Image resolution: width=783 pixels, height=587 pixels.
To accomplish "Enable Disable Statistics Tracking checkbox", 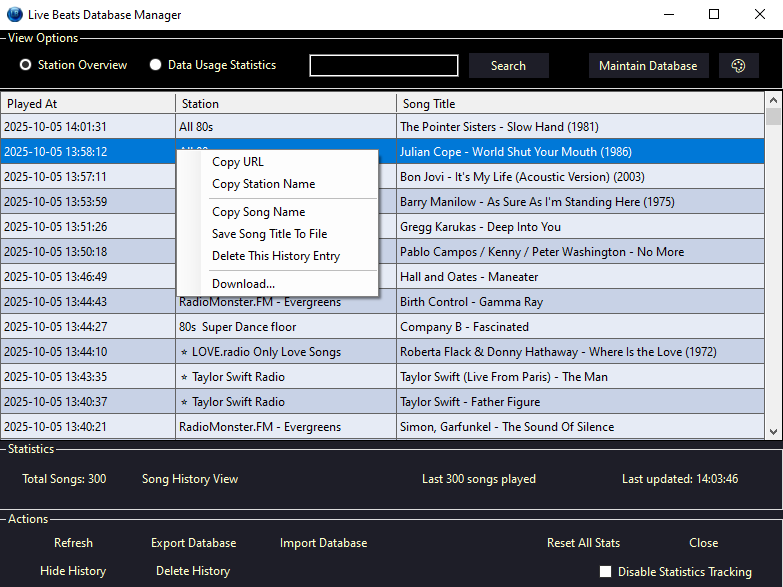I will [x=605, y=572].
